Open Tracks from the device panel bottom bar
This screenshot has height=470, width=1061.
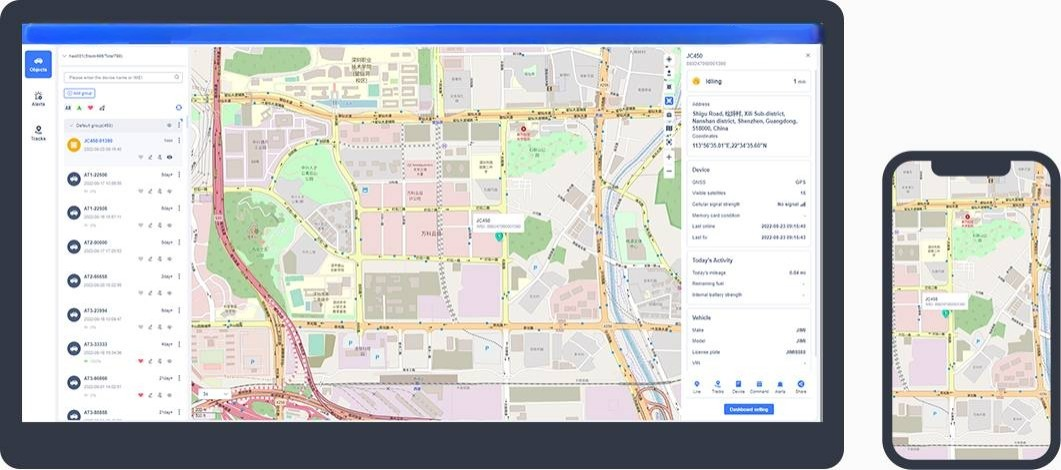click(717, 386)
